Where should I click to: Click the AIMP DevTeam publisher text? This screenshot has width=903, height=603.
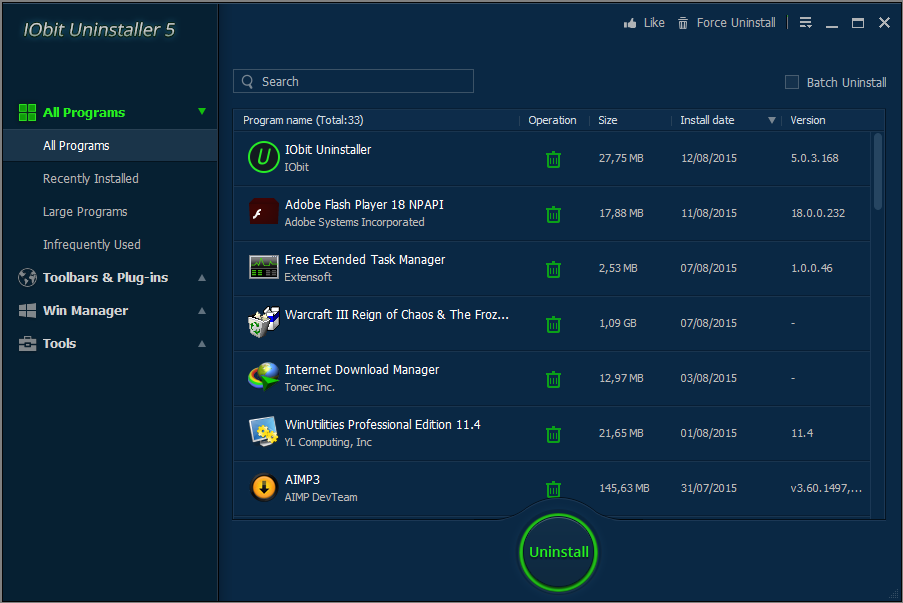[x=321, y=497]
